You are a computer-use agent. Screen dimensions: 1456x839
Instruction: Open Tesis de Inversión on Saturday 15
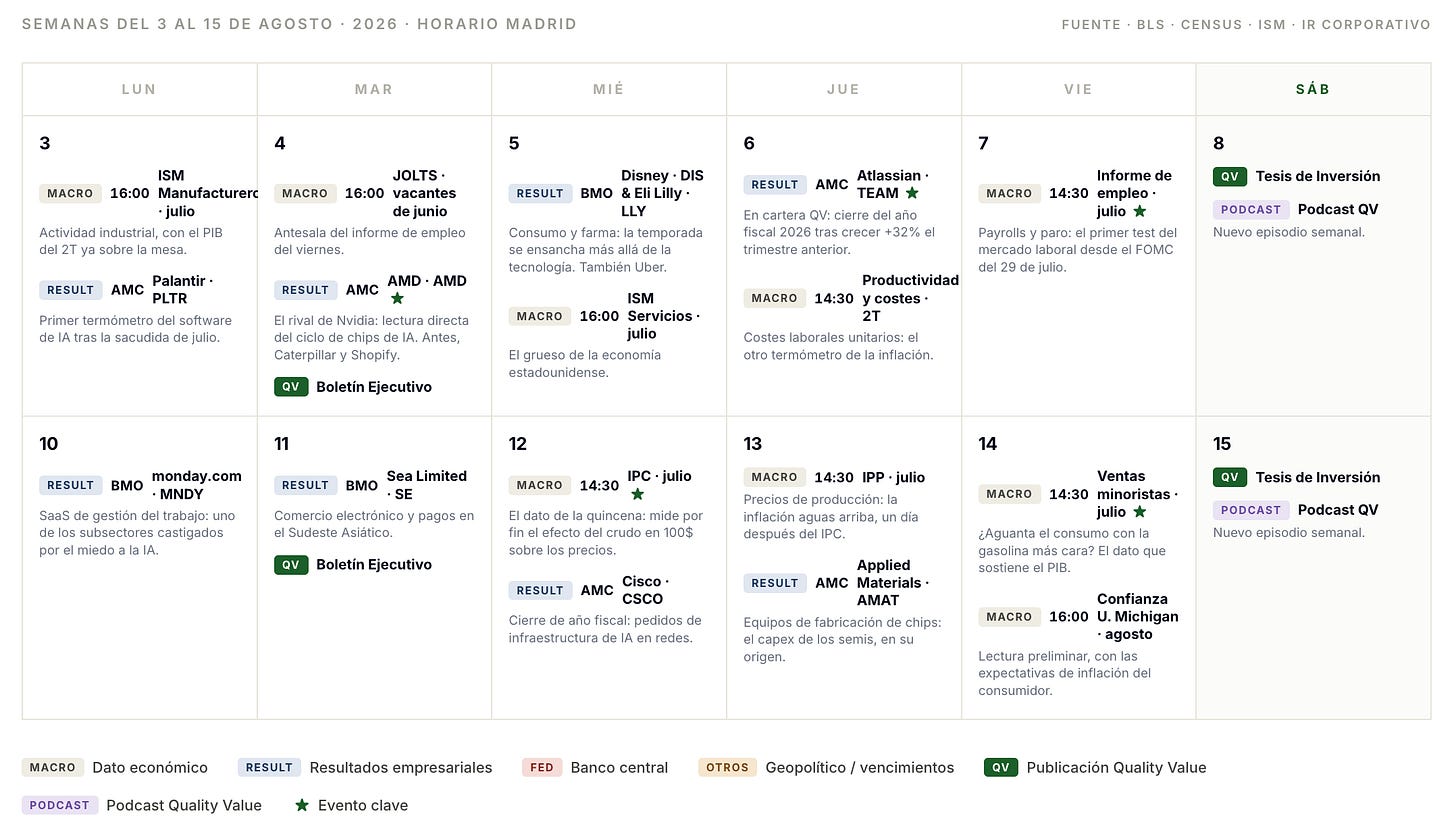point(1318,477)
